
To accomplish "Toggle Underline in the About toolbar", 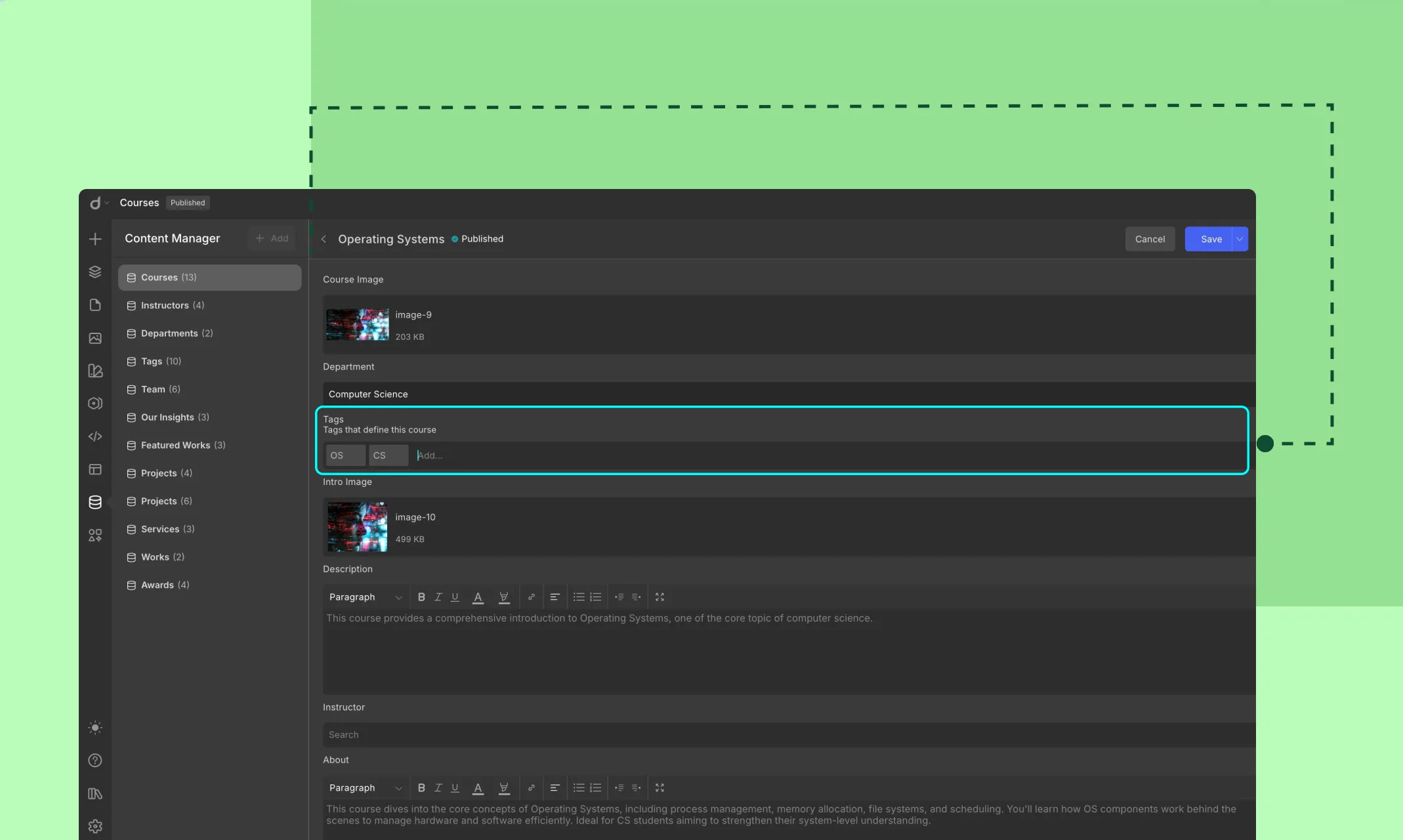I will [455, 788].
